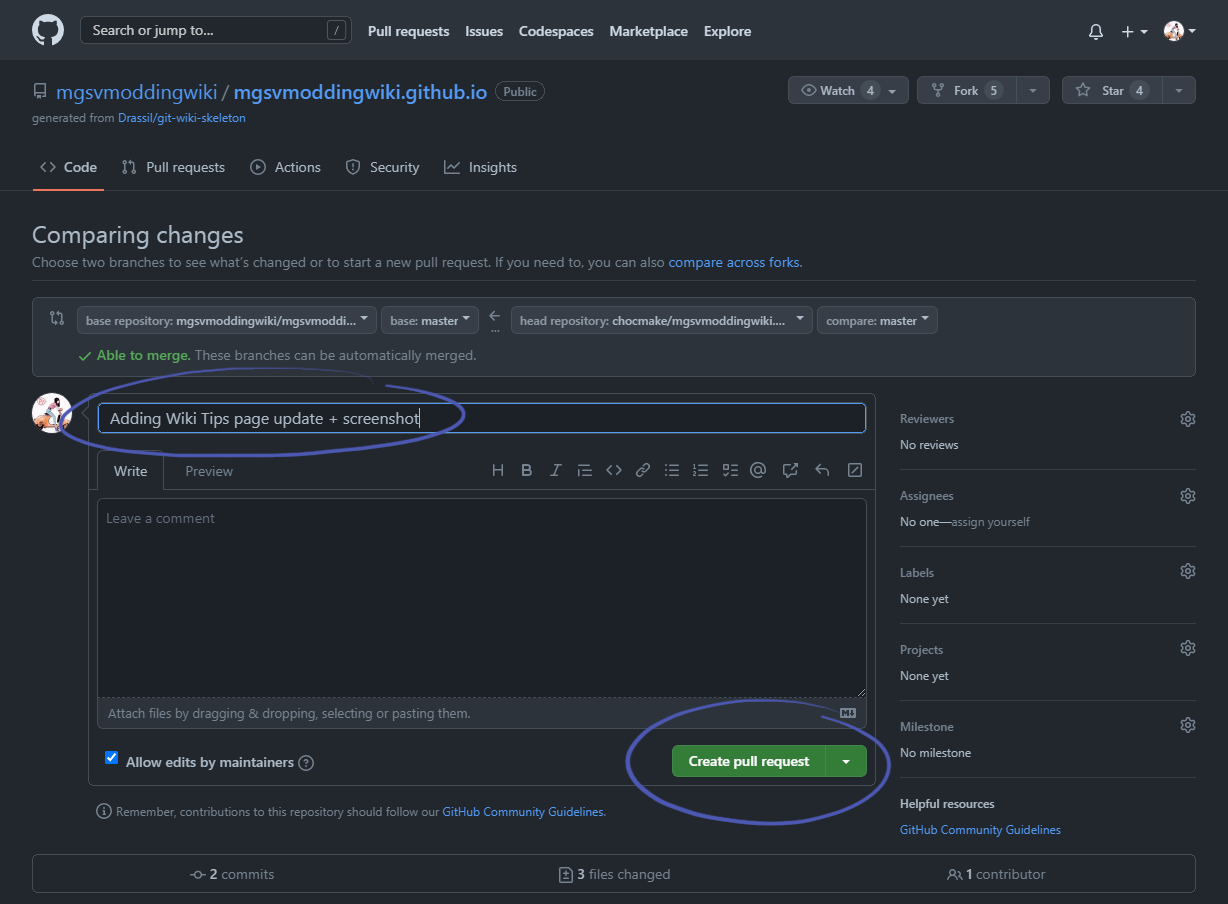Expand the Star lists dropdown arrow
This screenshot has width=1228, height=904.
(x=1179, y=90)
